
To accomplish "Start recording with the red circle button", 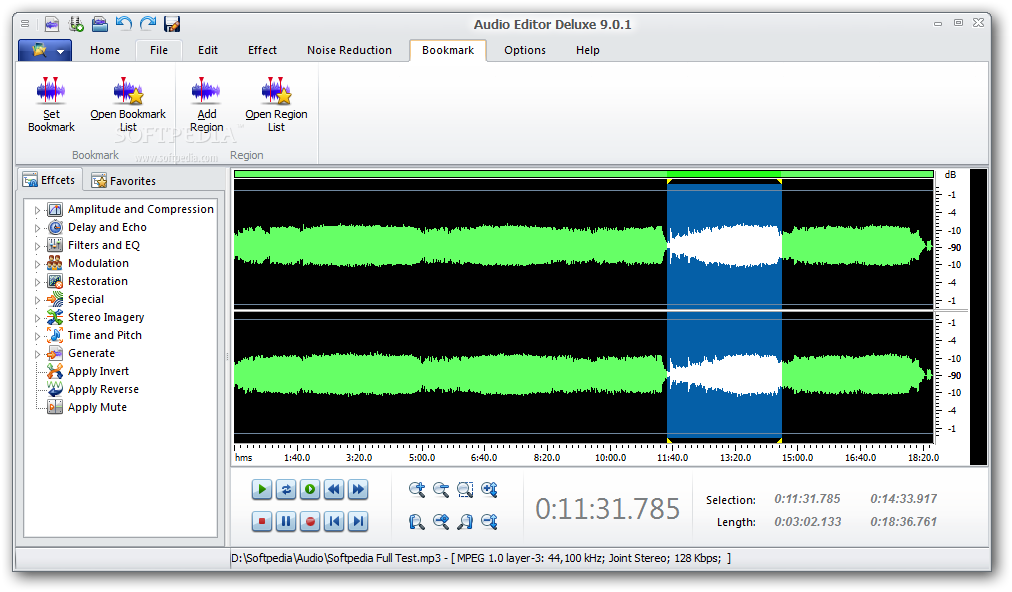I will tap(310, 521).
